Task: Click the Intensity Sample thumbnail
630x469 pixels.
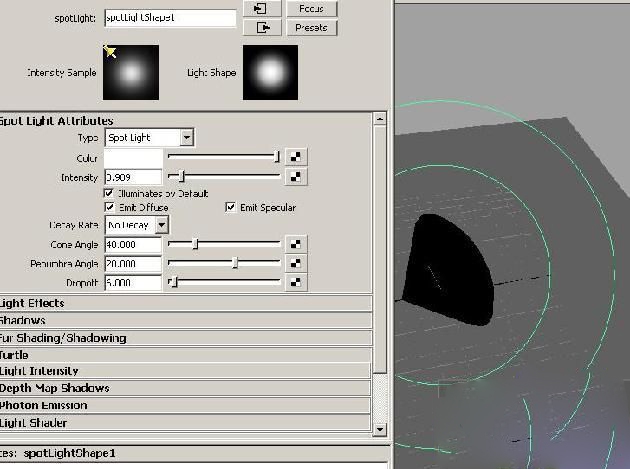Action: 131,72
